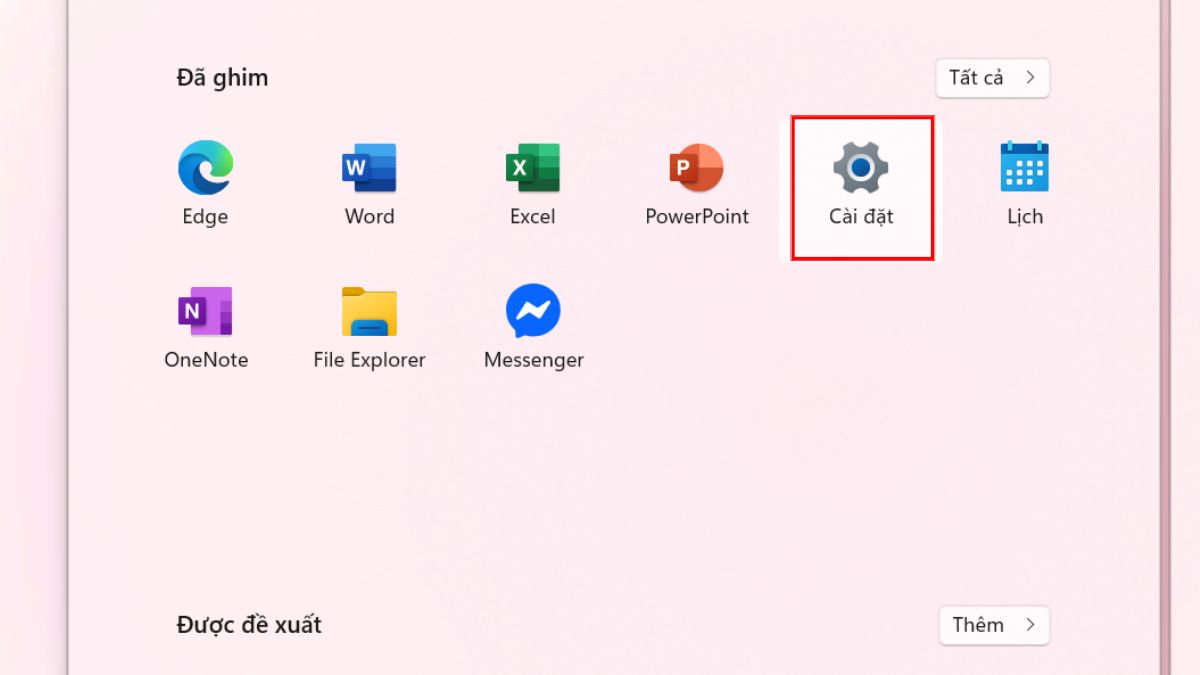The height and width of the screenshot is (675, 1200).
Task: Start PowerPoint from the pinned list
Action: point(697,185)
